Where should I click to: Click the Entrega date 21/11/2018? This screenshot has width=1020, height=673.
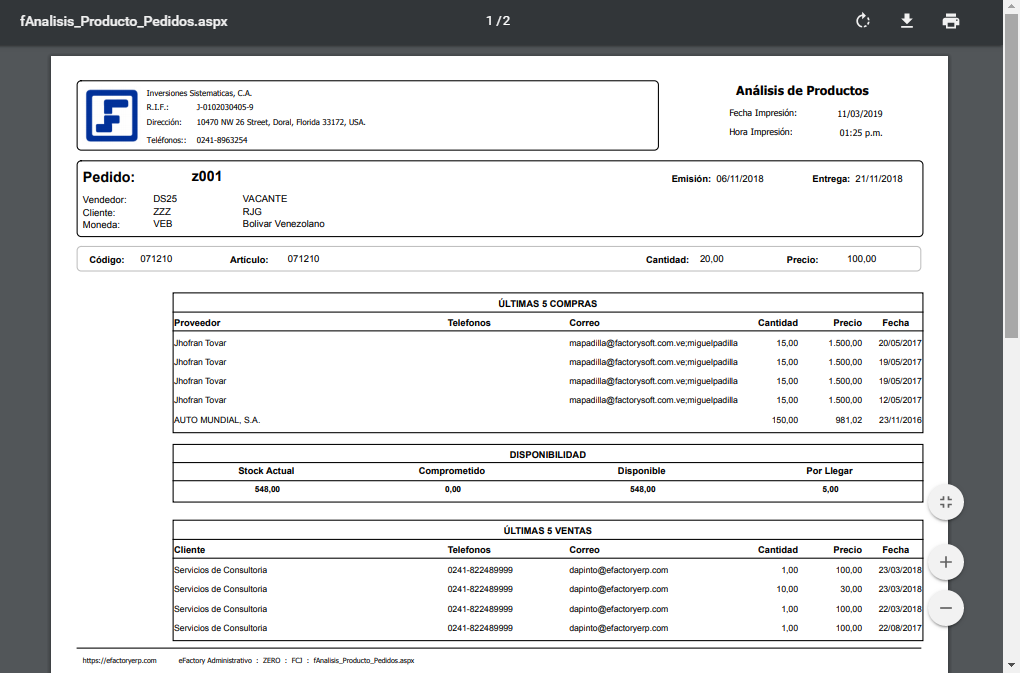(878, 179)
